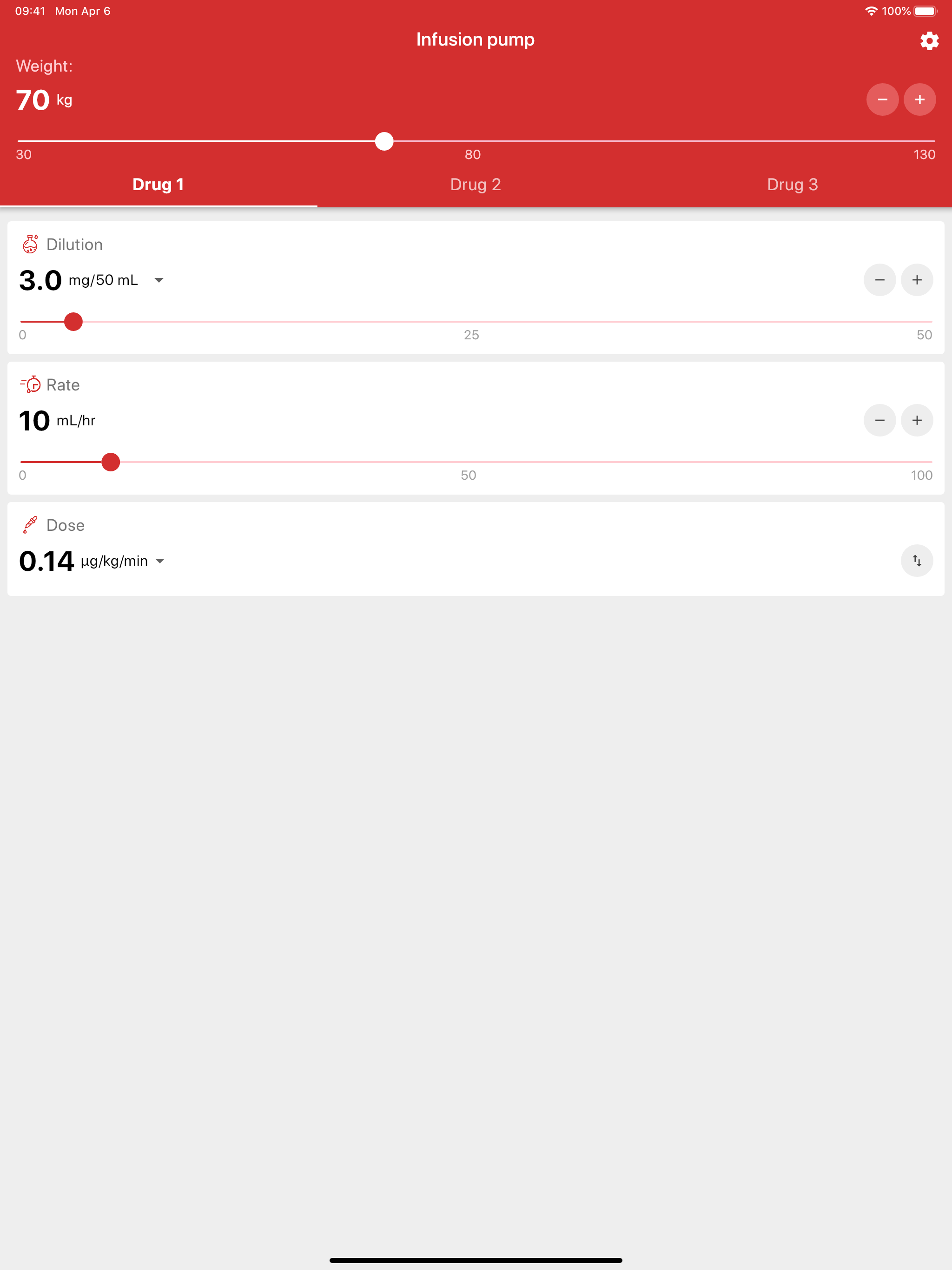Tap the Dilution flask icon
Screen dimensions: 952x1270
click(x=30, y=244)
